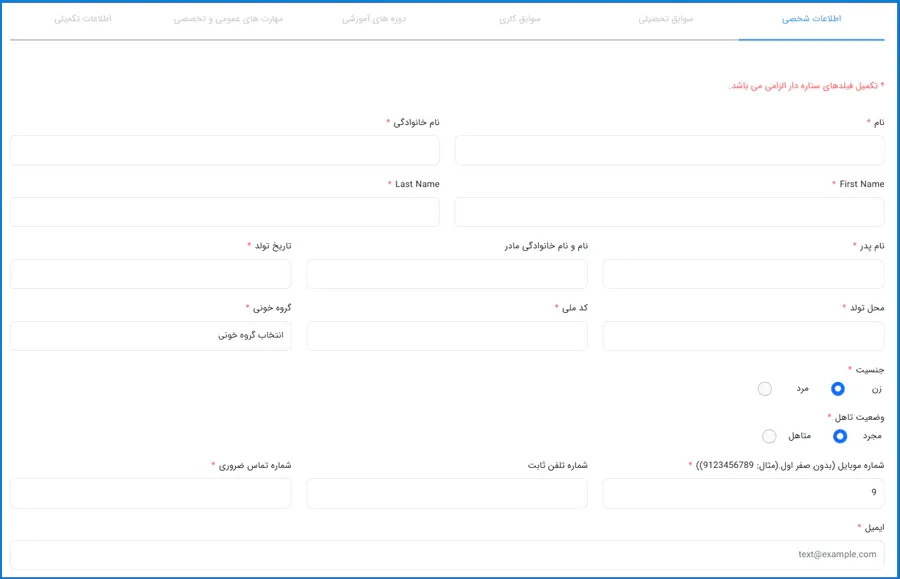Select the زن gender radio button

click(x=838, y=389)
